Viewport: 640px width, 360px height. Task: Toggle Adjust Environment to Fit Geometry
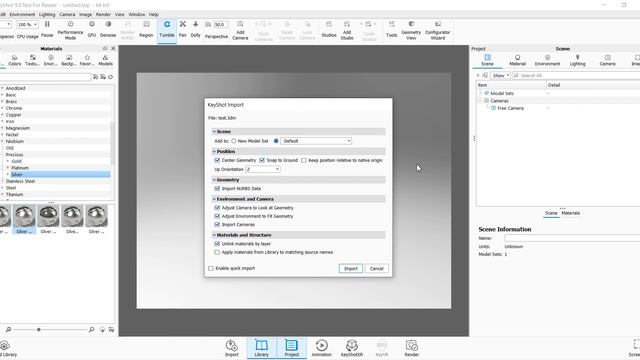pos(217,216)
